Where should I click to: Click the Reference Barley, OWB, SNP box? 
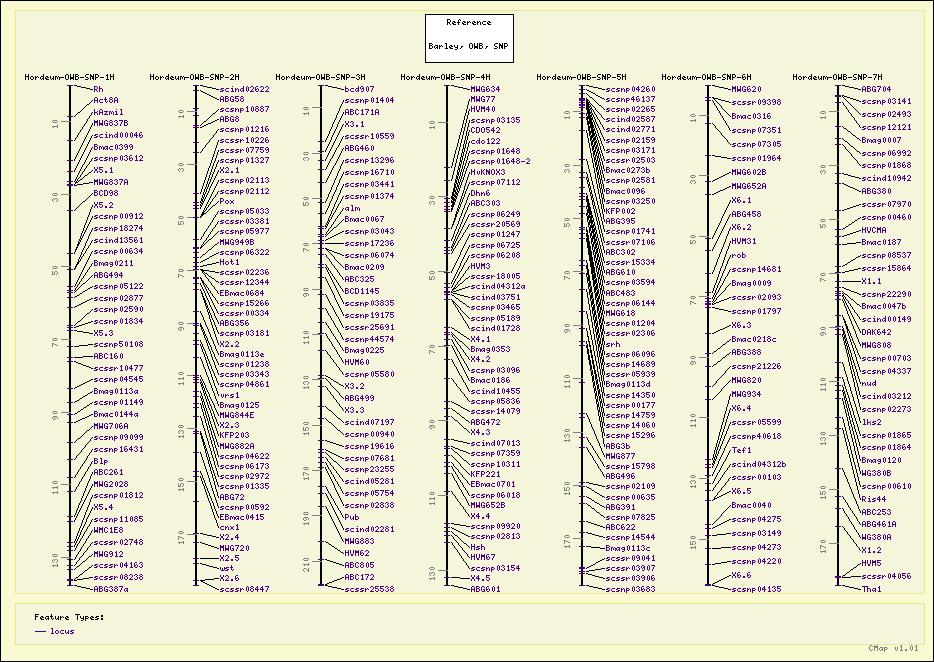click(x=470, y=37)
